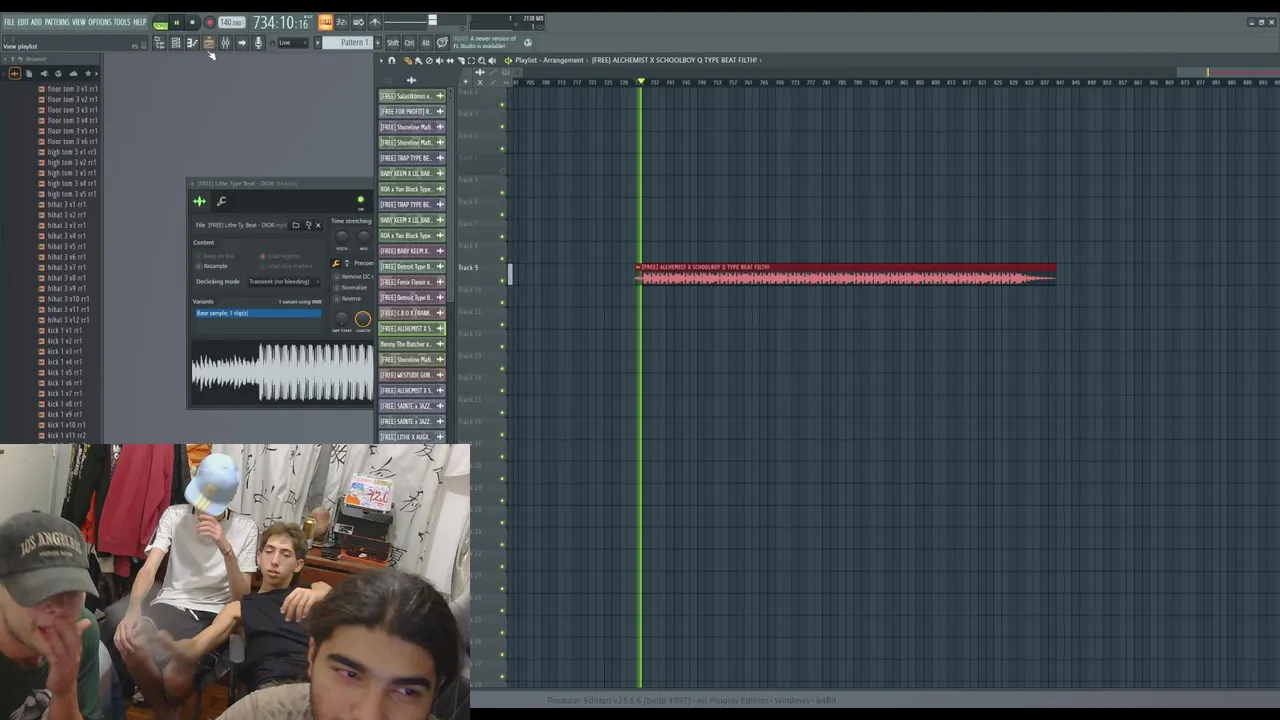
Task: Click the tempo value 140
Action: pyautogui.click(x=231, y=23)
